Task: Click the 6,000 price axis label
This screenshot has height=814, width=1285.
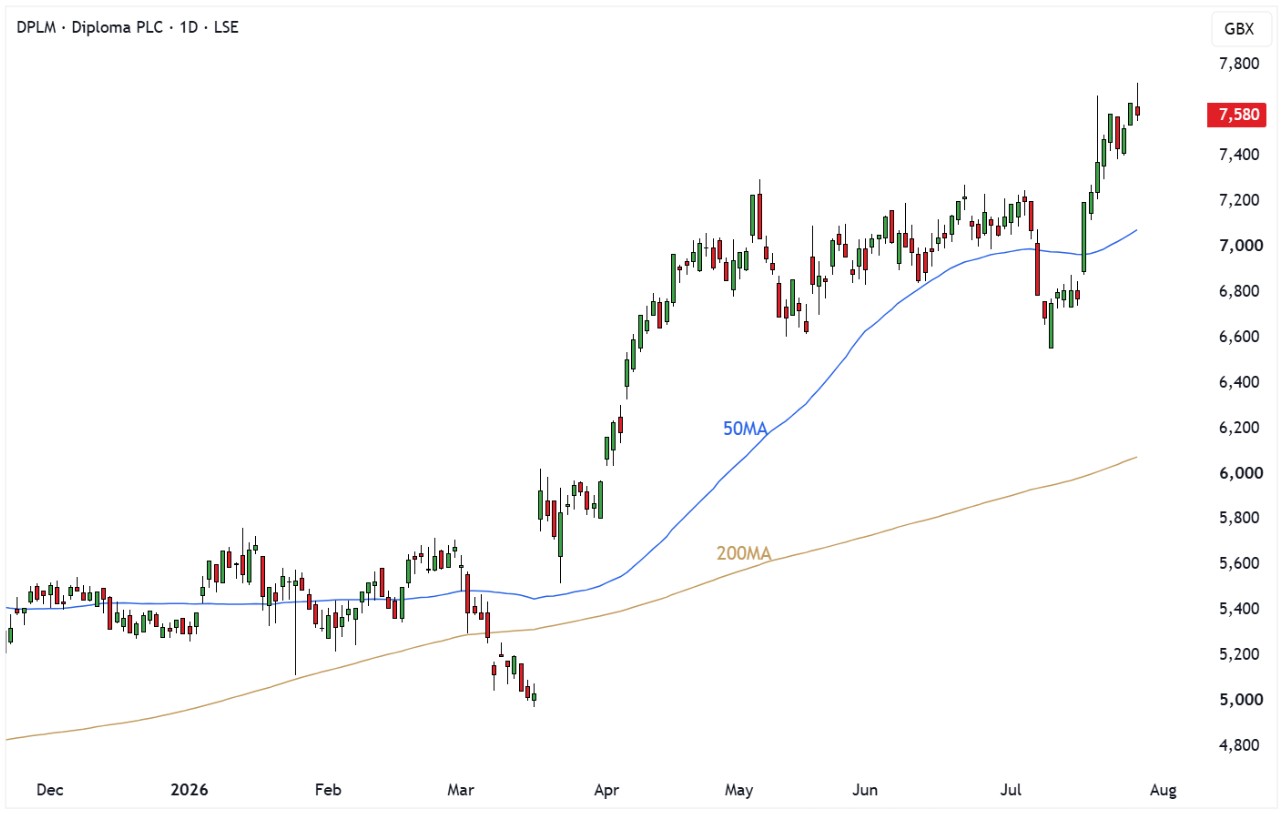Action: point(1238,473)
